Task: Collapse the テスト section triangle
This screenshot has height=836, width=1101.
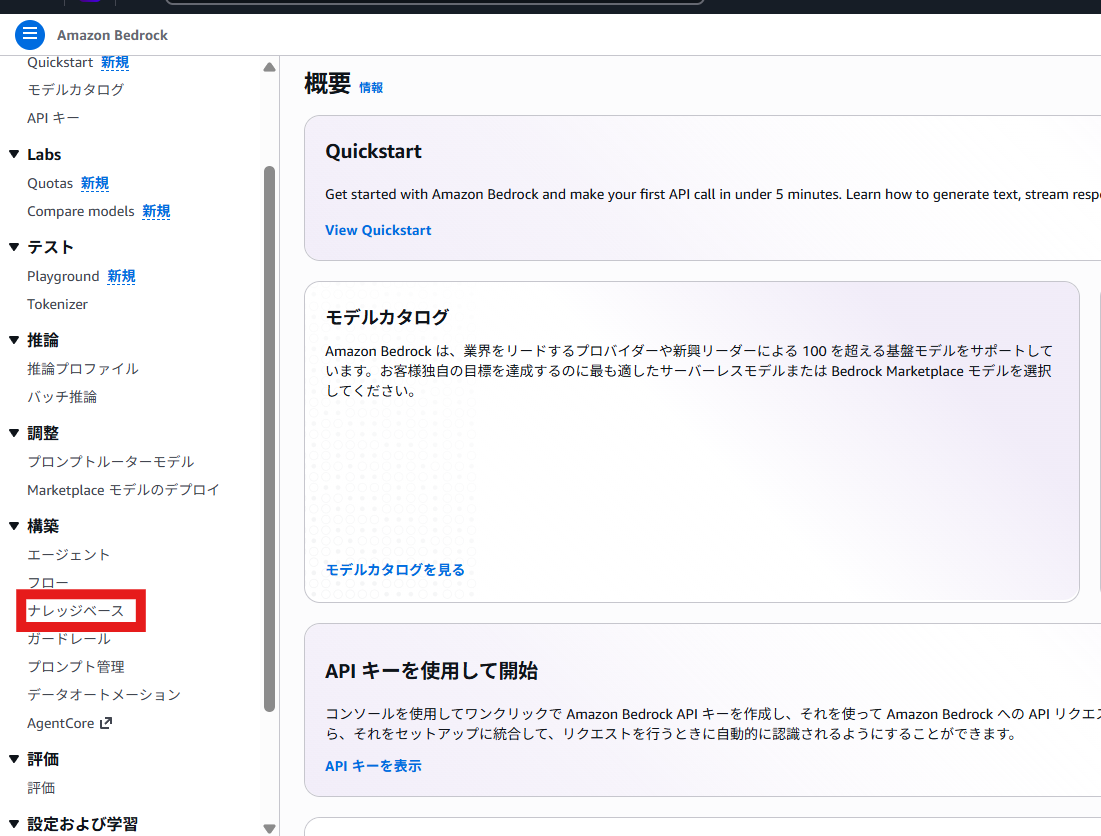Action: pos(14,246)
